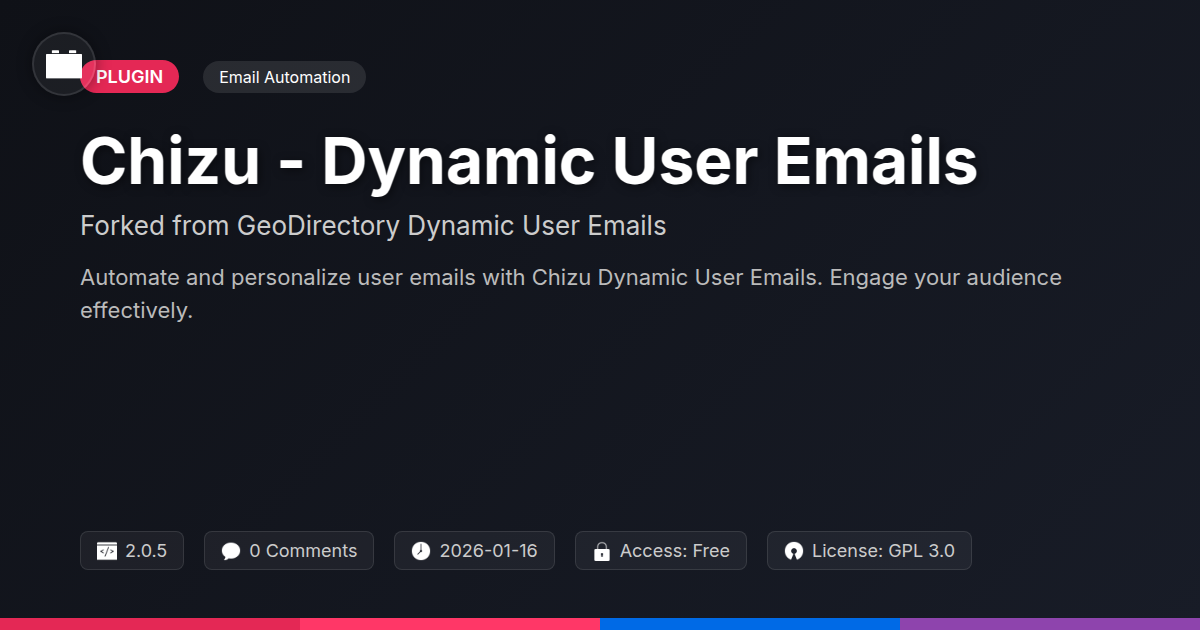Screen dimensions: 1200x630
Task: Select the version text 2.0.5
Action: click(x=146, y=551)
